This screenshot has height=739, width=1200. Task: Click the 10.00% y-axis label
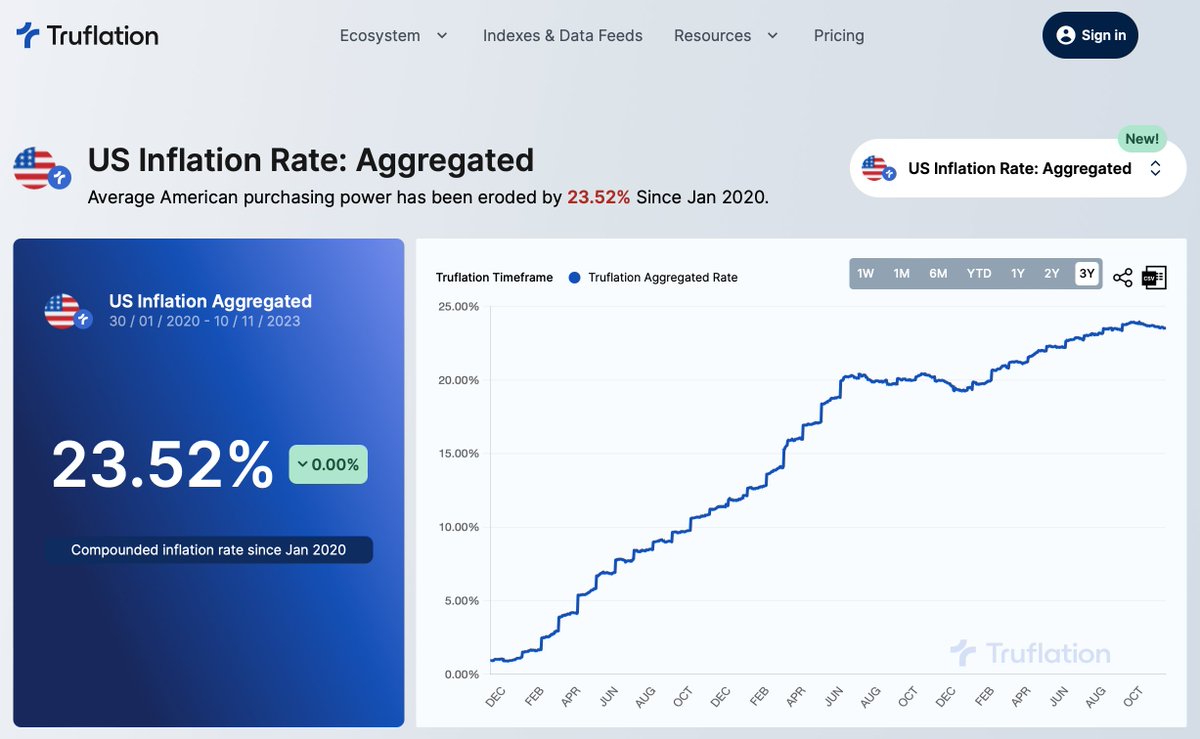pyautogui.click(x=459, y=527)
